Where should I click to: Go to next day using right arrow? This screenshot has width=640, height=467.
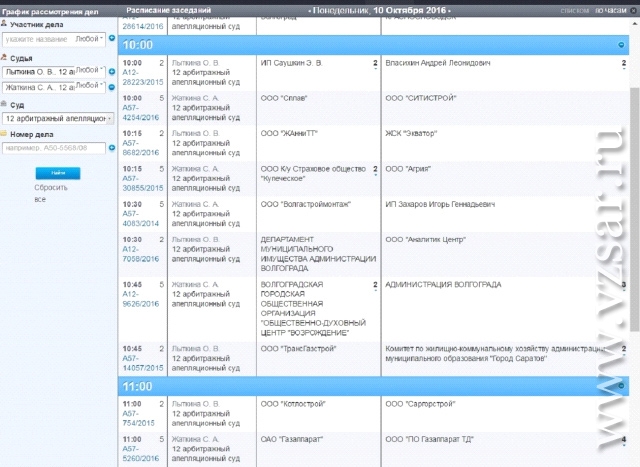450,10
